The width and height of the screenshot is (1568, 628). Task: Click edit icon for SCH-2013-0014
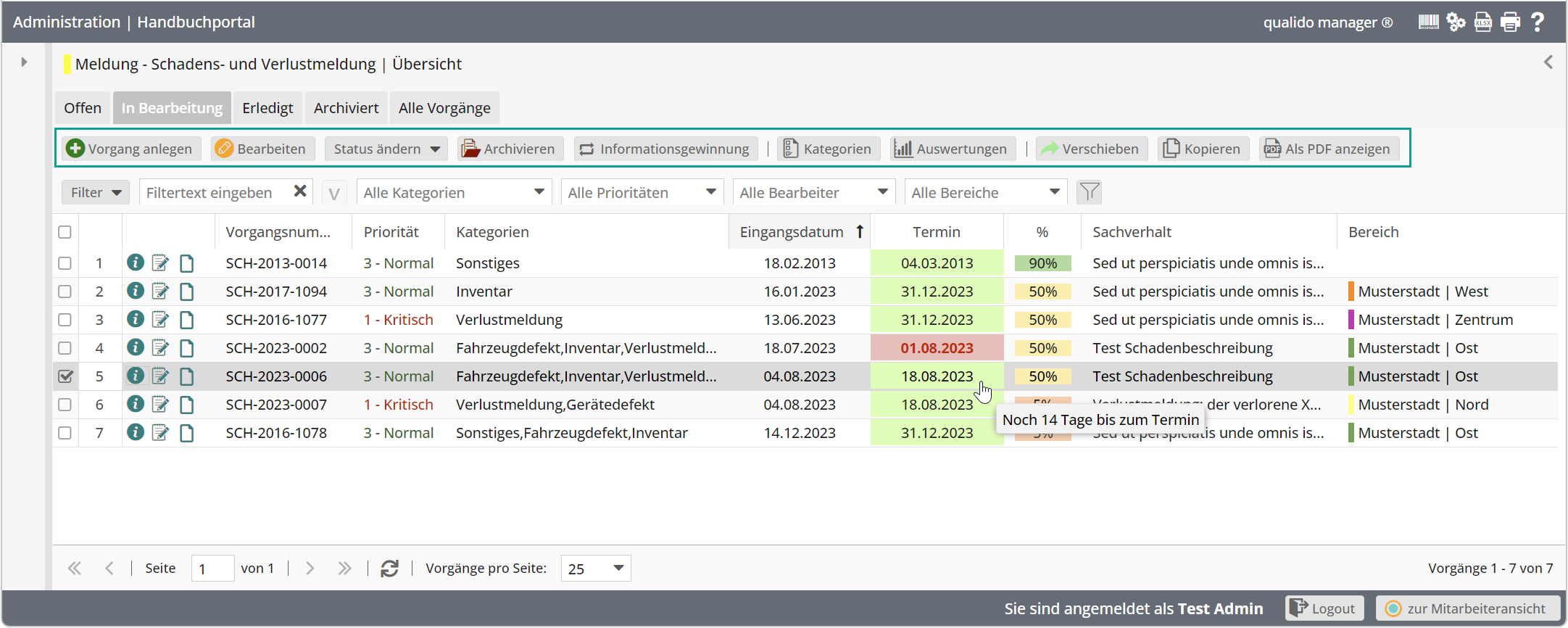tap(161, 263)
